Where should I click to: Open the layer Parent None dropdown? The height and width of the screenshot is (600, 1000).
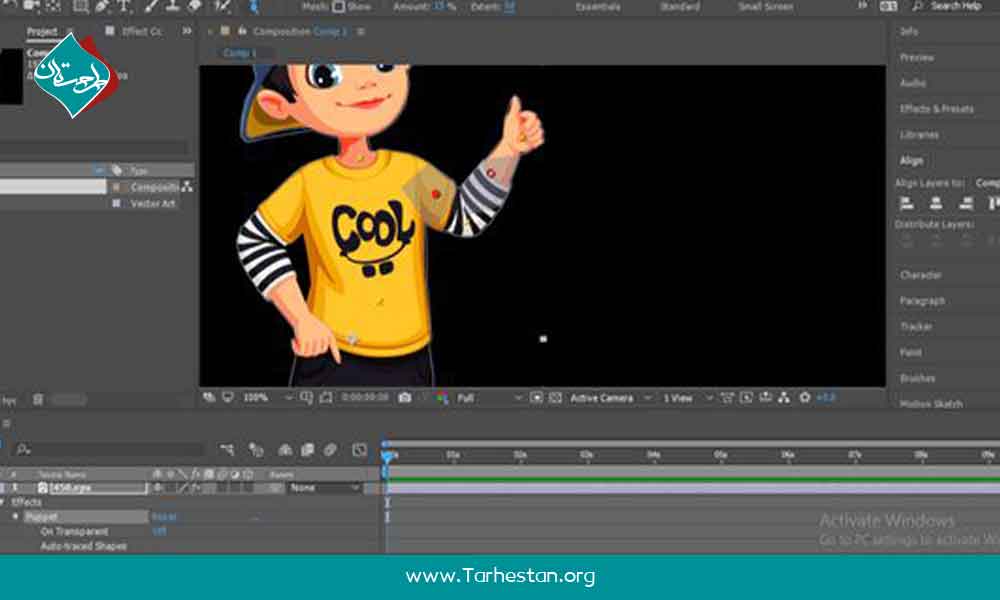pyautogui.click(x=325, y=488)
